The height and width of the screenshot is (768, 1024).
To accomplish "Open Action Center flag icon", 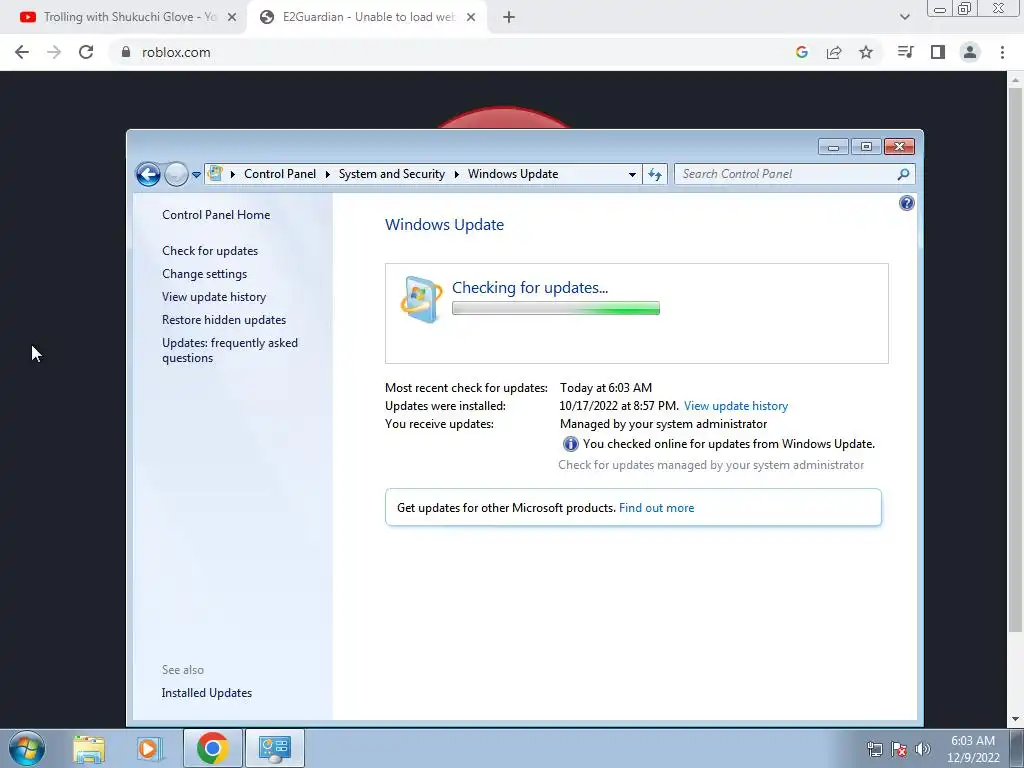I will (899, 749).
